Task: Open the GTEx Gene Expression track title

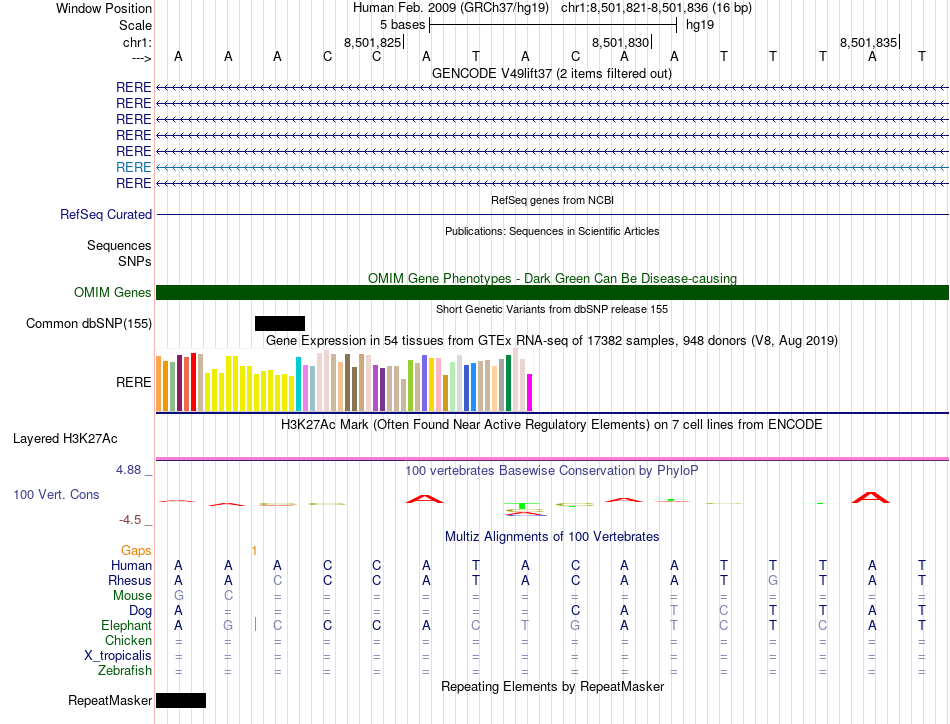Action: [x=552, y=340]
